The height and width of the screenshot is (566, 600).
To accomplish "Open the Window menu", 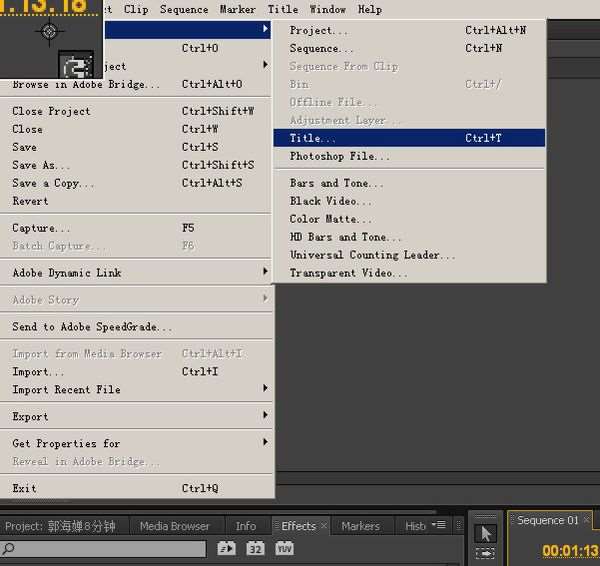I will tap(328, 9).
